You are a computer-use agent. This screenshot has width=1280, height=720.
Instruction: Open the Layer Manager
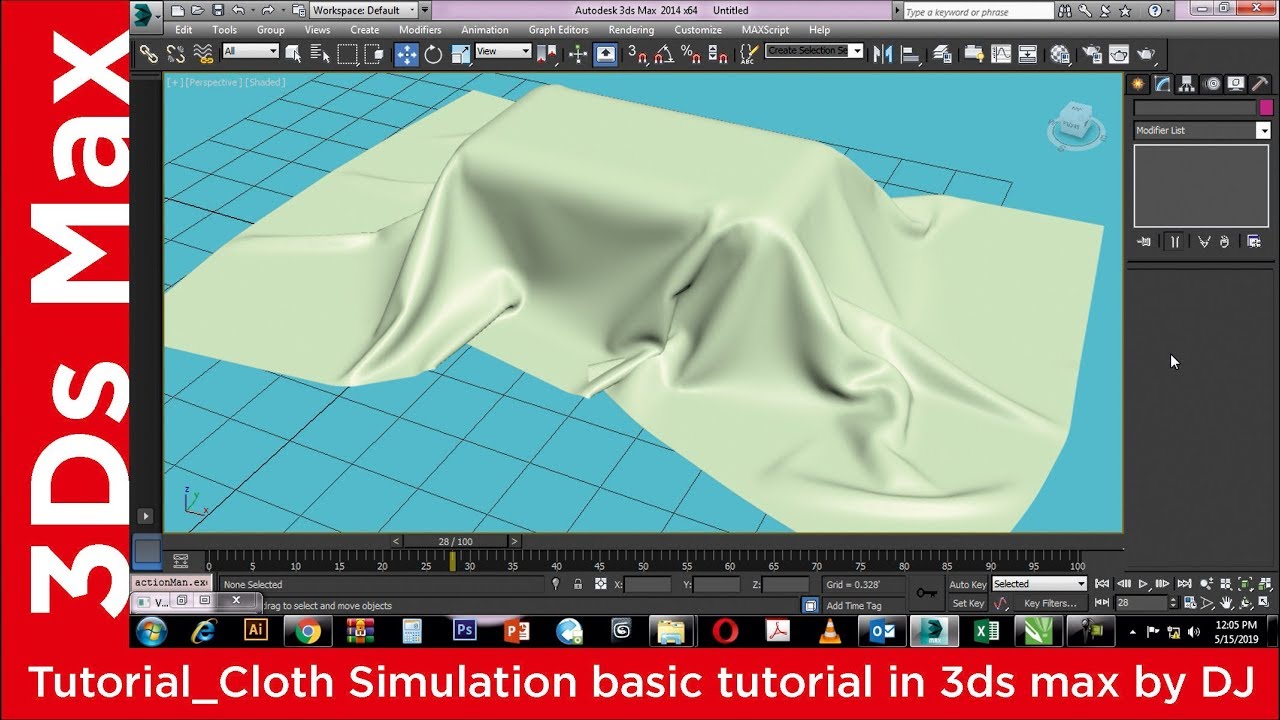pyautogui.click(x=941, y=54)
